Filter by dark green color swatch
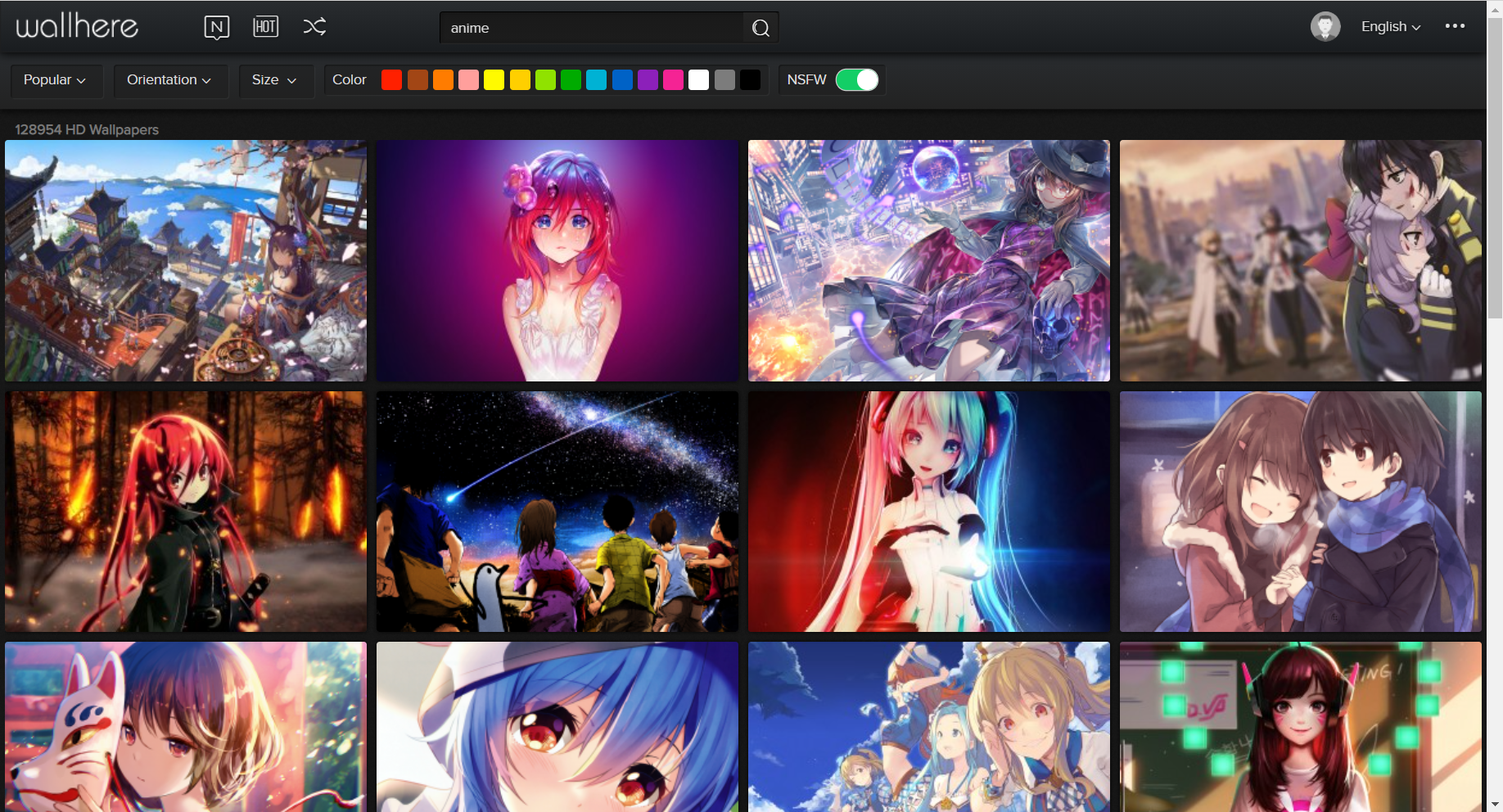 click(571, 80)
